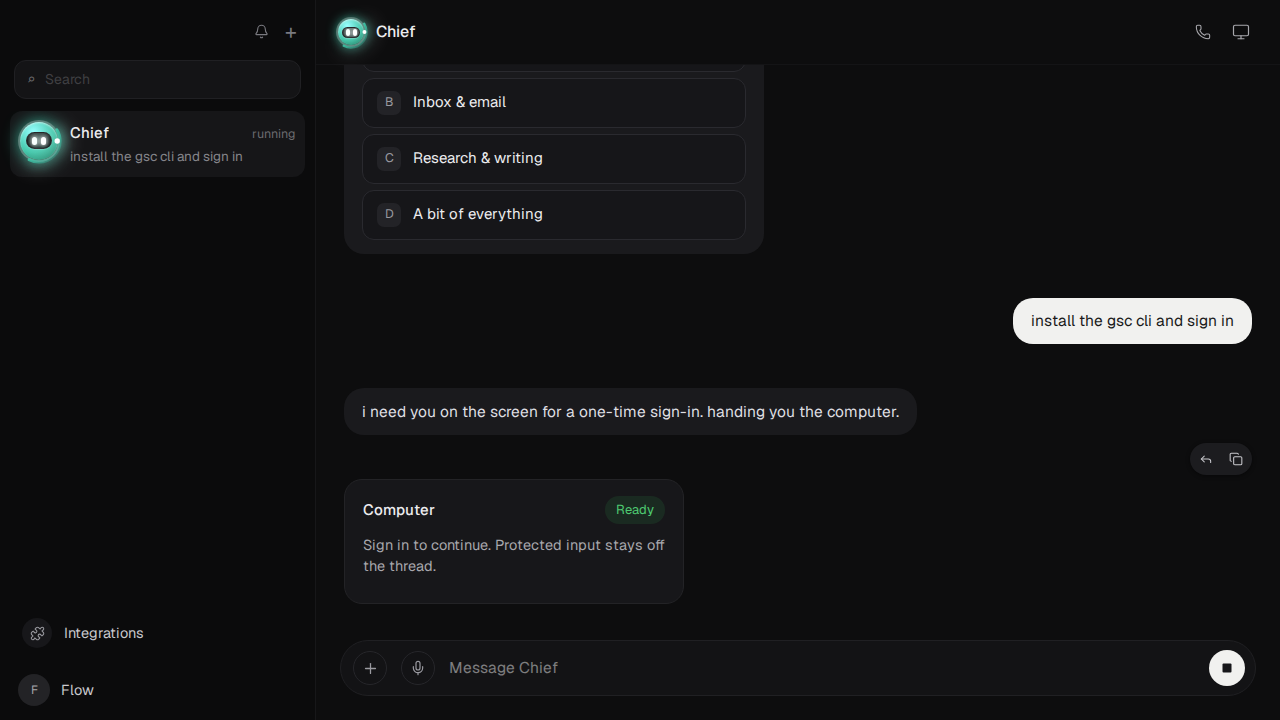Activate the microphone voice input
Viewport: 1280px width, 720px height.
418,668
